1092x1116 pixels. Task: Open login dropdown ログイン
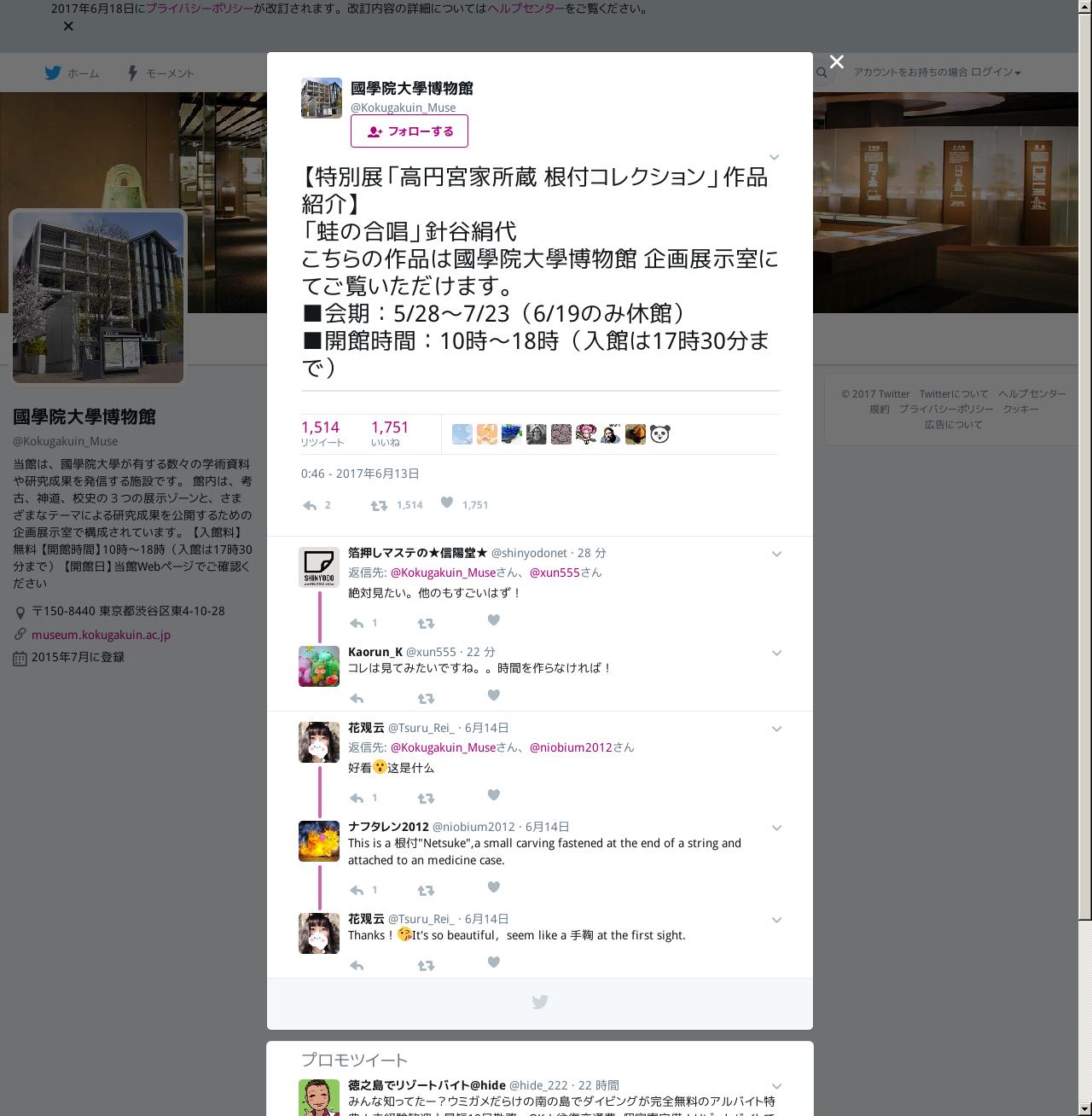click(x=996, y=73)
